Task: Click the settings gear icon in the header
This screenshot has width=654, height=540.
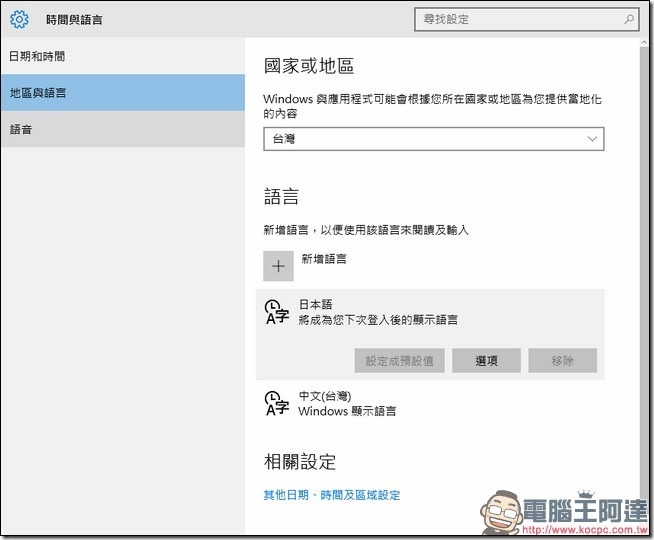Action: (x=20, y=20)
